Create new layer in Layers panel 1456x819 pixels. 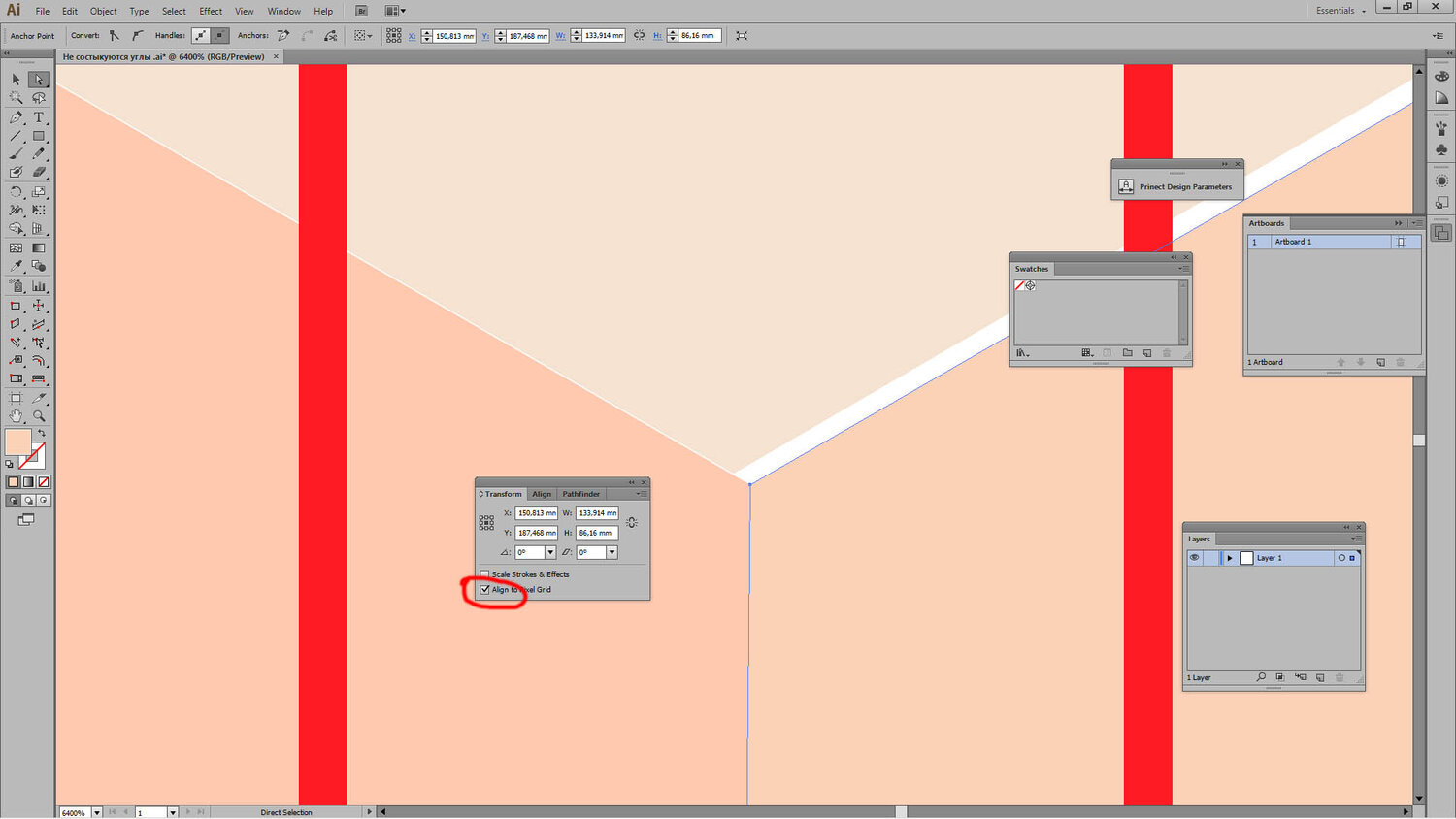(1320, 677)
